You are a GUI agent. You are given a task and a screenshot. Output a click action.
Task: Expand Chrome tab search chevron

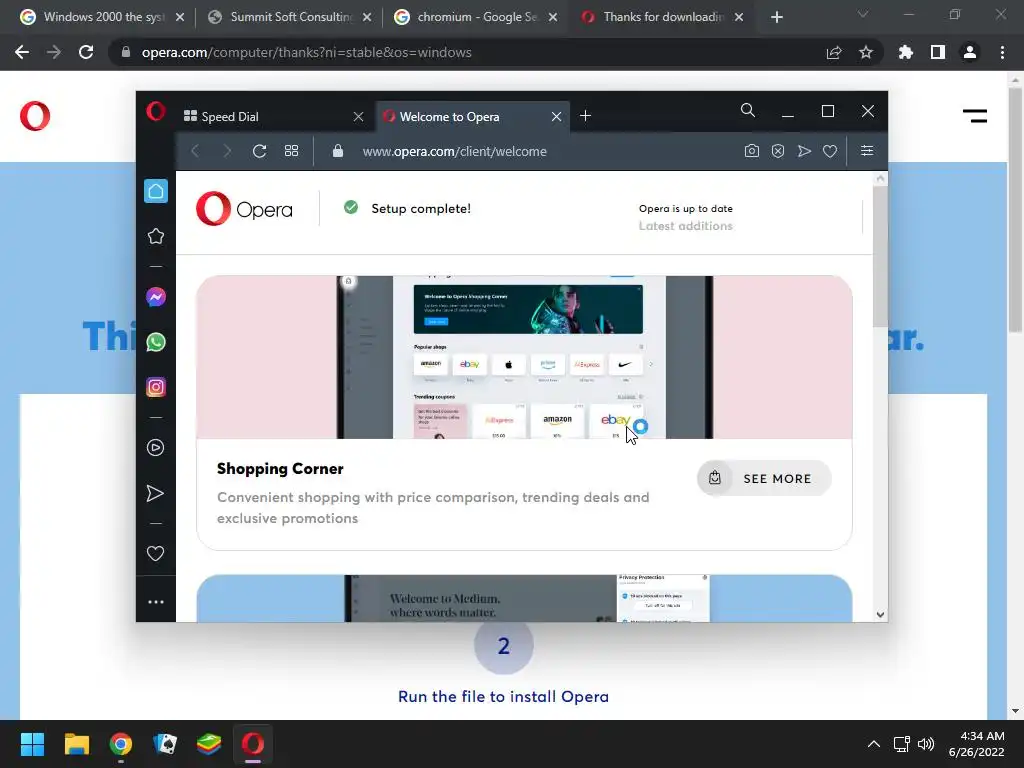click(x=863, y=14)
